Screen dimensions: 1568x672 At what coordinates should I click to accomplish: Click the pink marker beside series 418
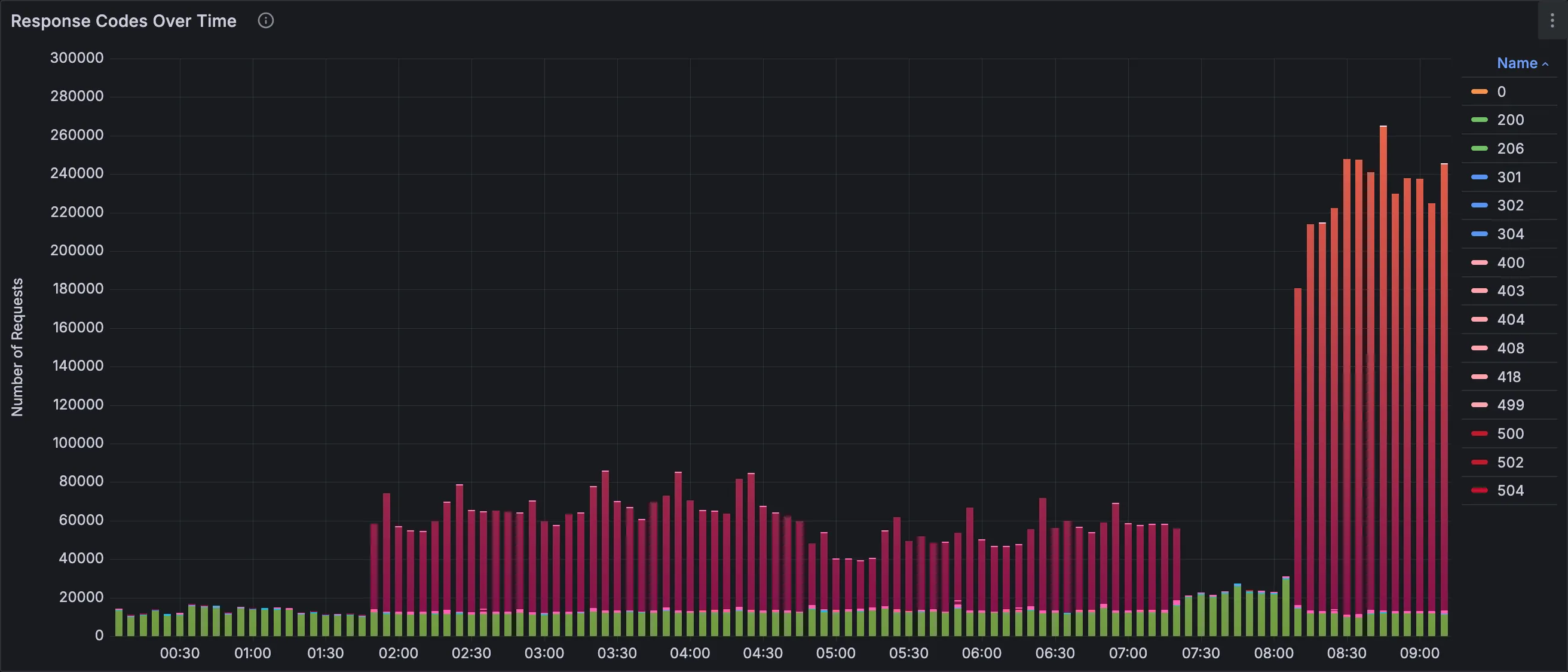coord(1478,377)
